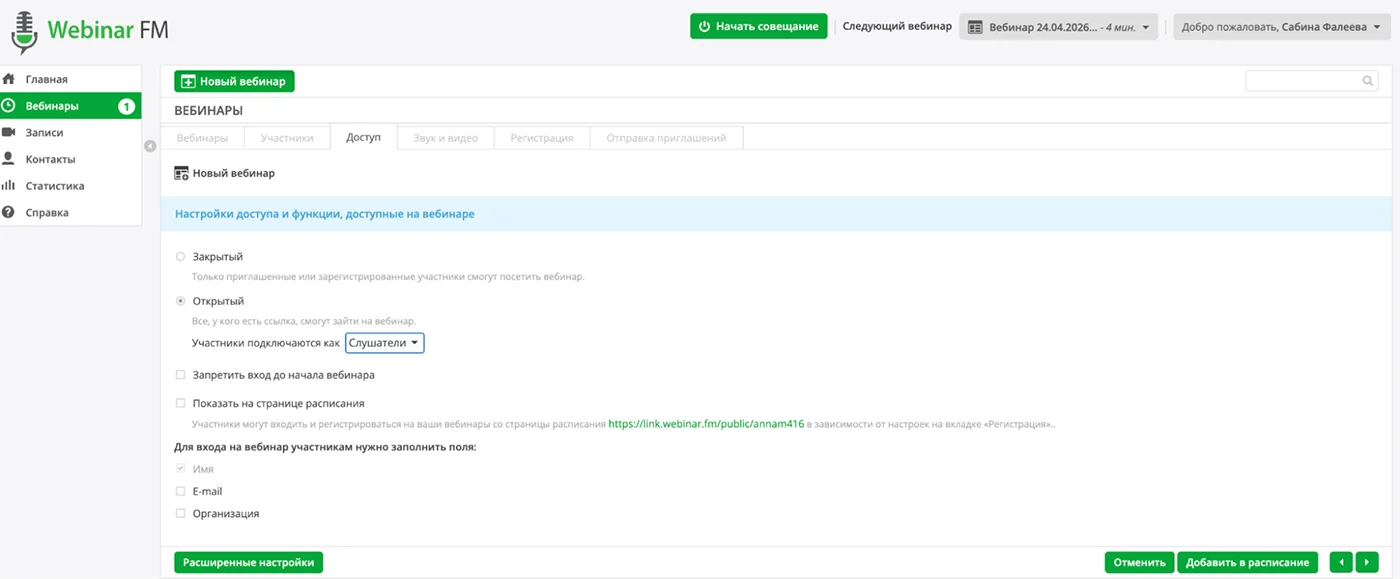Click the calendar icon next to Новый вебинар heading

pos(181,173)
